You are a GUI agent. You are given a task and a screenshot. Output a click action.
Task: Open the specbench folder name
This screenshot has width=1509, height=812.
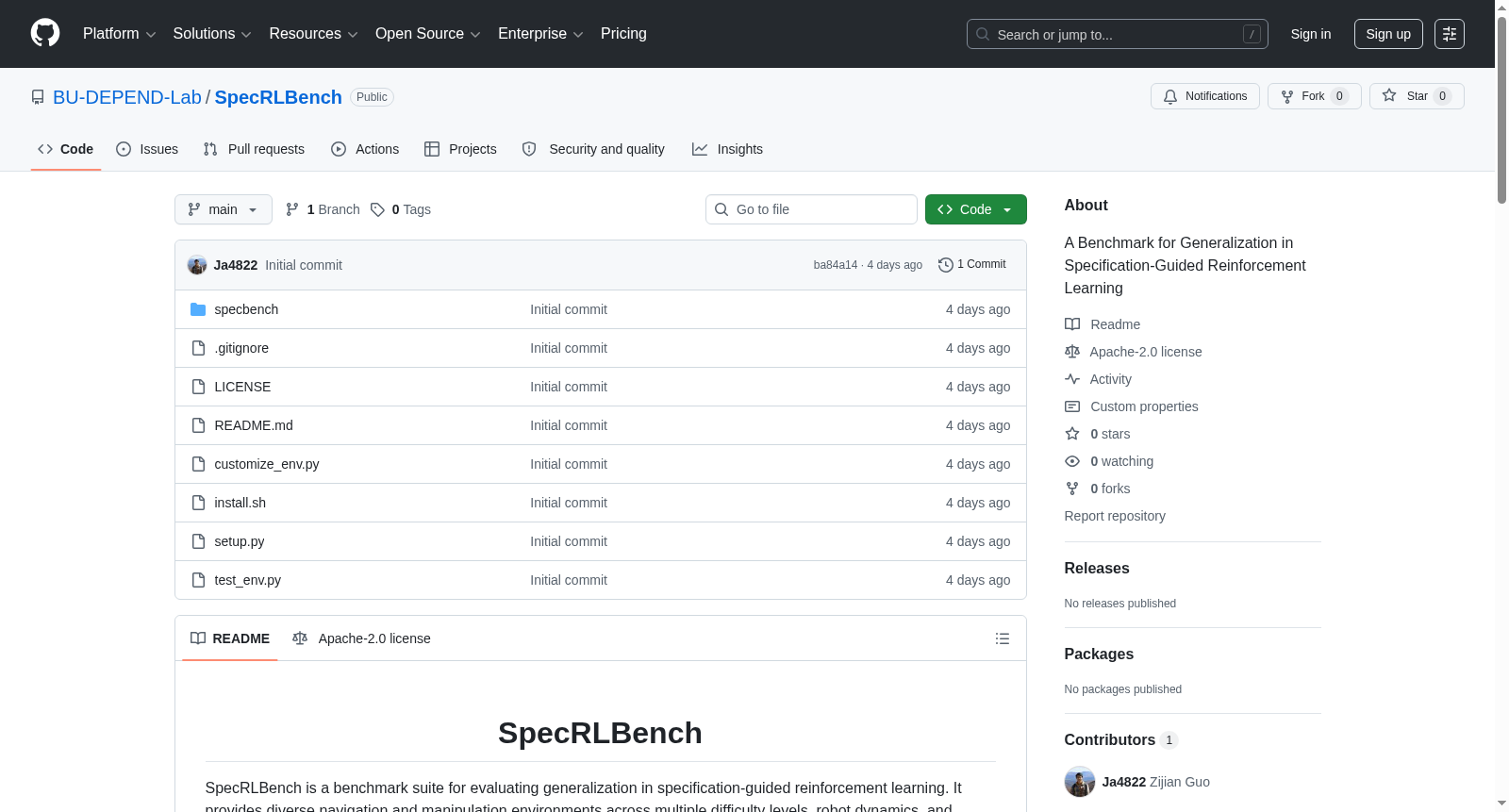(246, 309)
